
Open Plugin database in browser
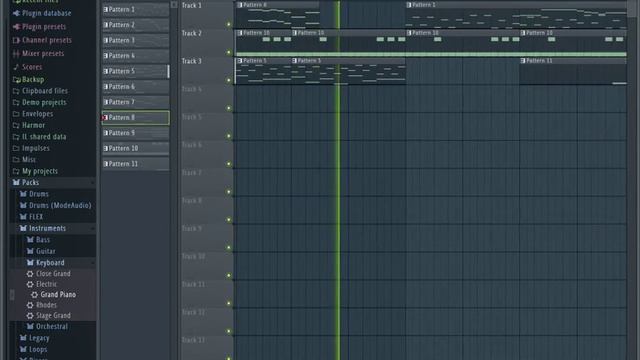pyautogui.click(x=46, y=13)
